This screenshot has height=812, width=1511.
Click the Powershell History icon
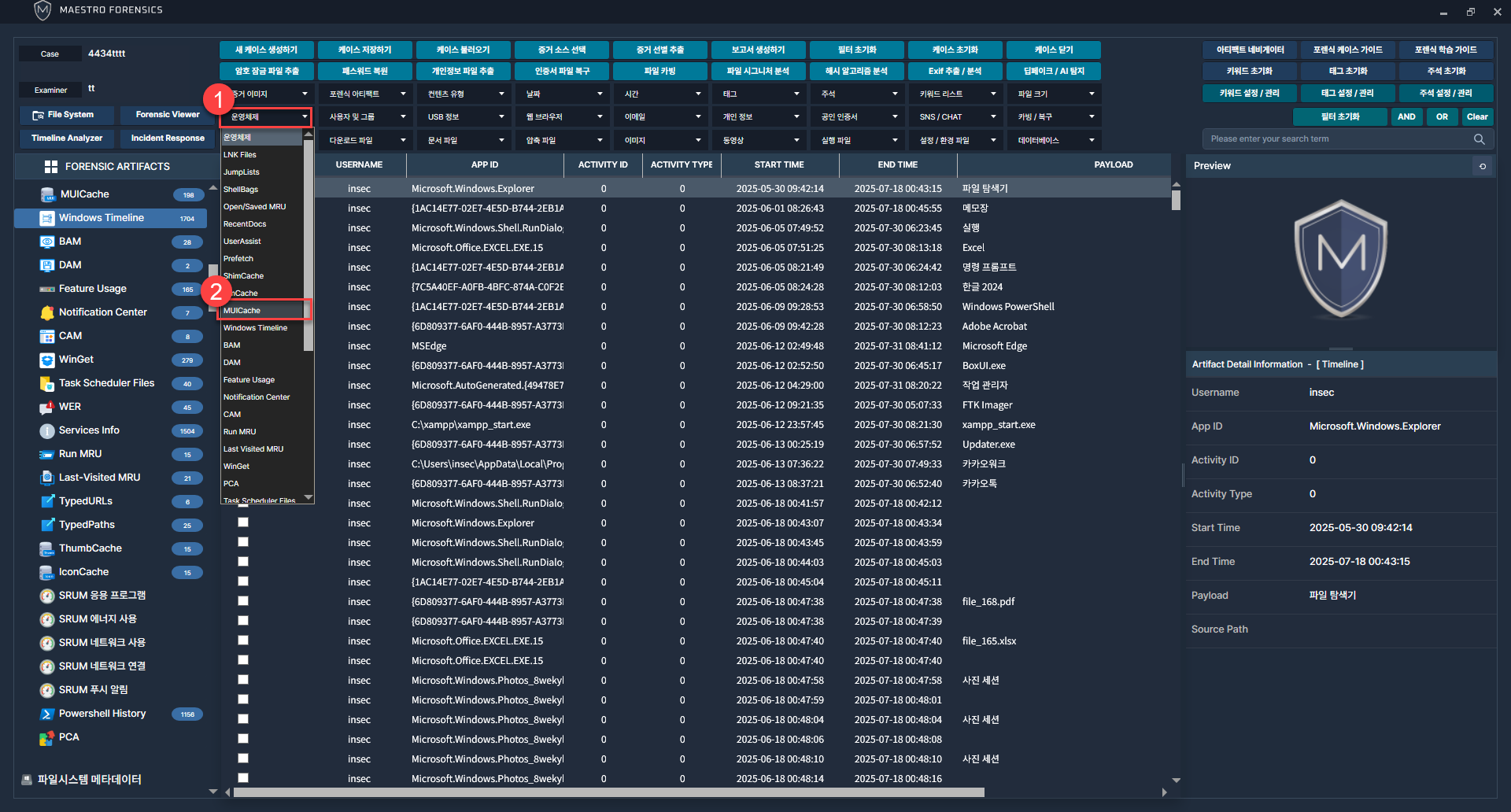tap(47, 714)
